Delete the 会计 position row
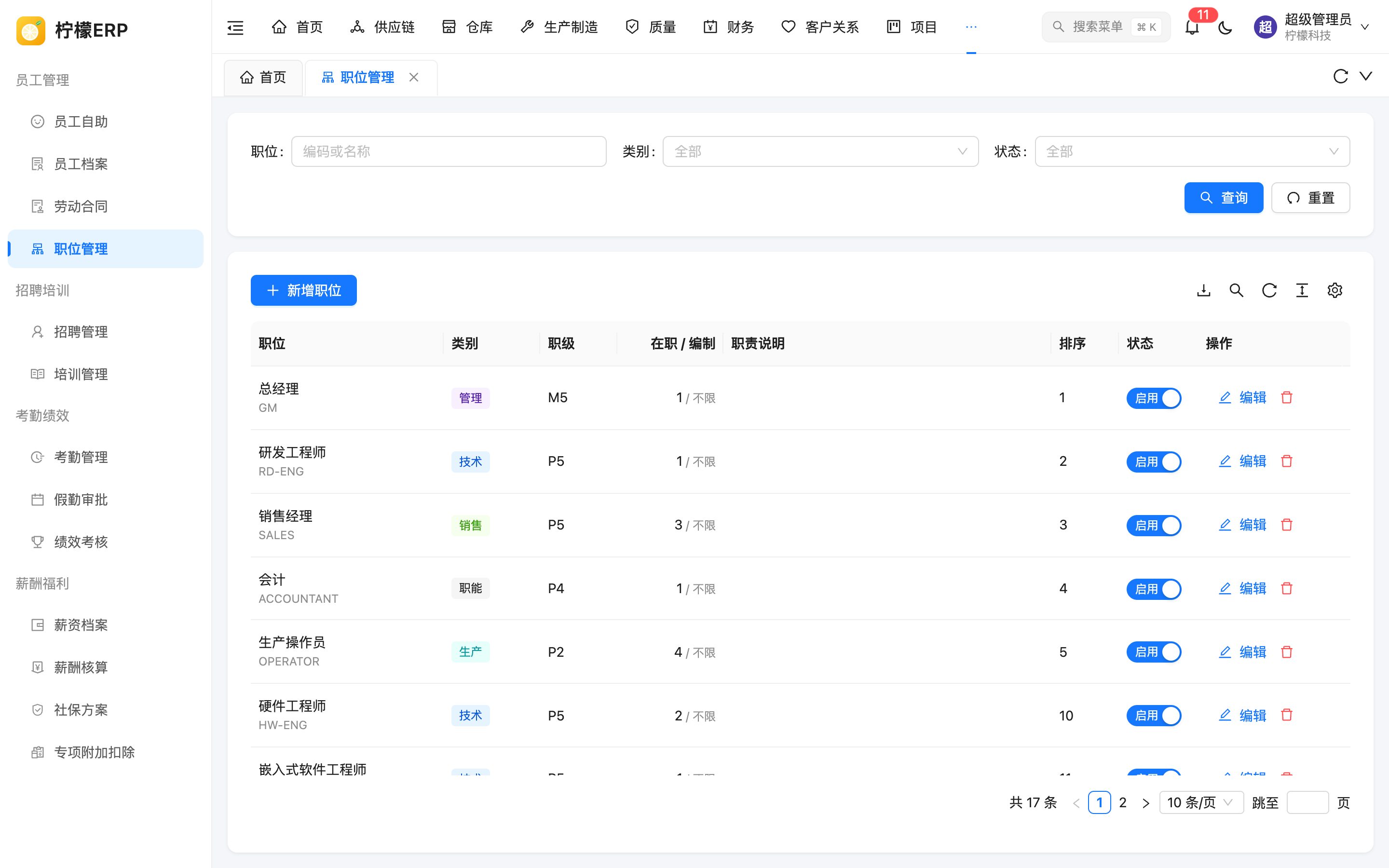This screenshot has width=1389, height=868. click(1287, 588)
